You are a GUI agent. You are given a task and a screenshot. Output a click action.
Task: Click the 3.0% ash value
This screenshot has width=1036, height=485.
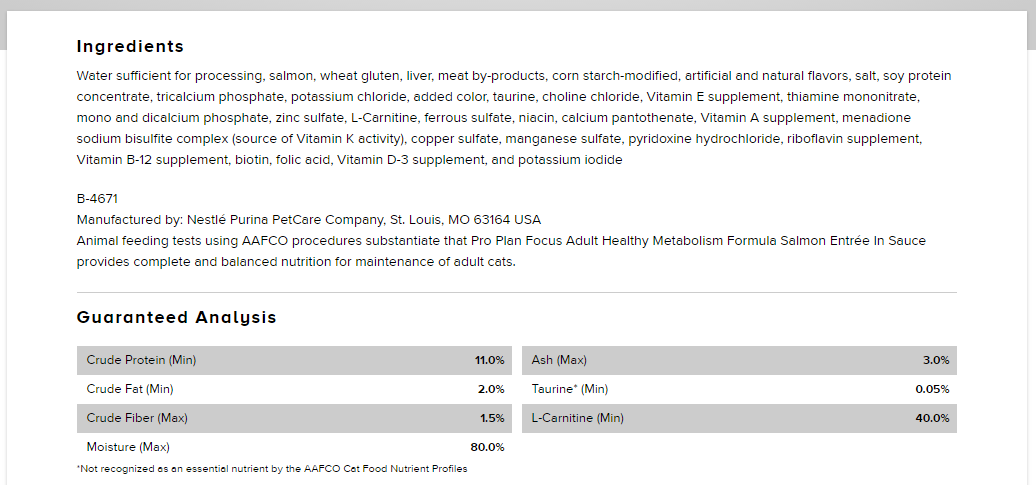[936, 360]
